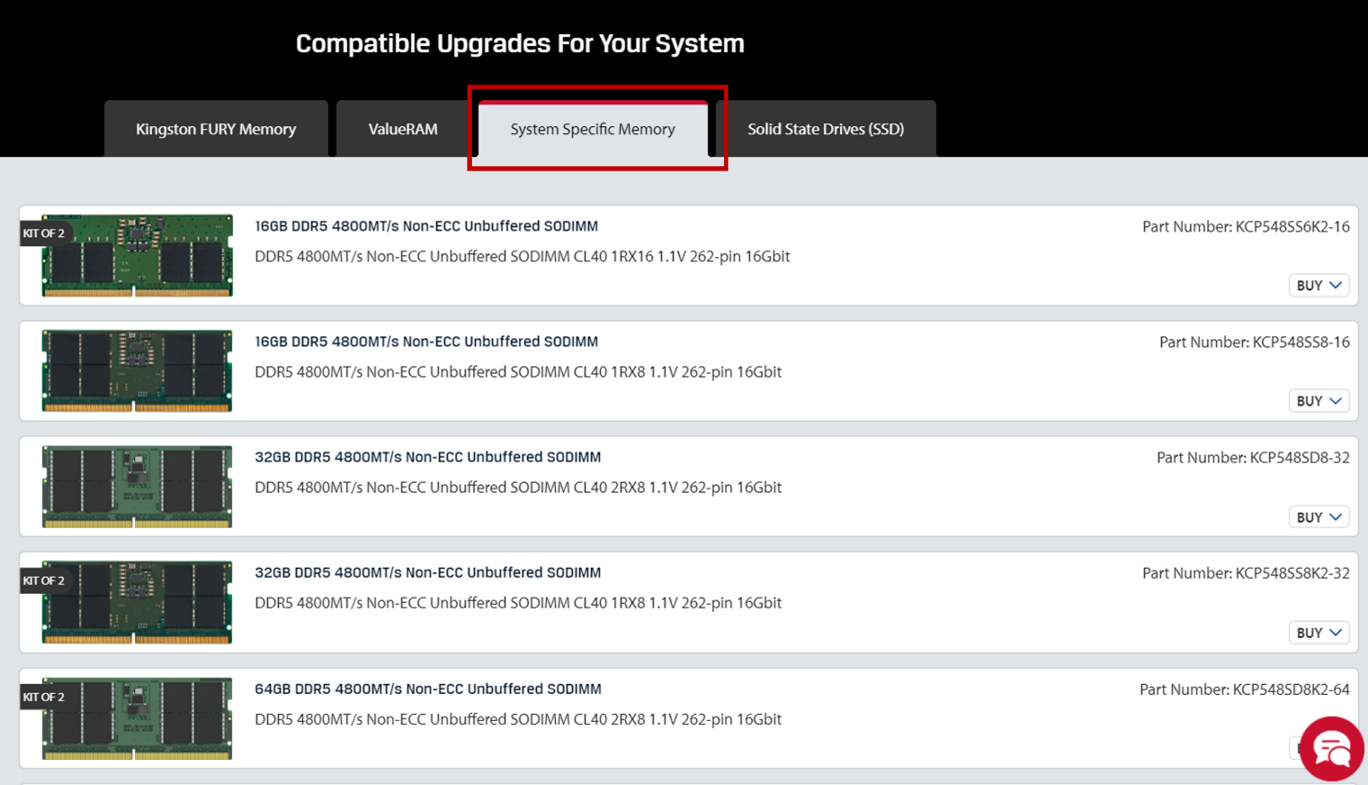Screen dimensions: 1368x785
Task: Select text Part Number: KCP548SS6K2-16
Action: coord(1246,227)
